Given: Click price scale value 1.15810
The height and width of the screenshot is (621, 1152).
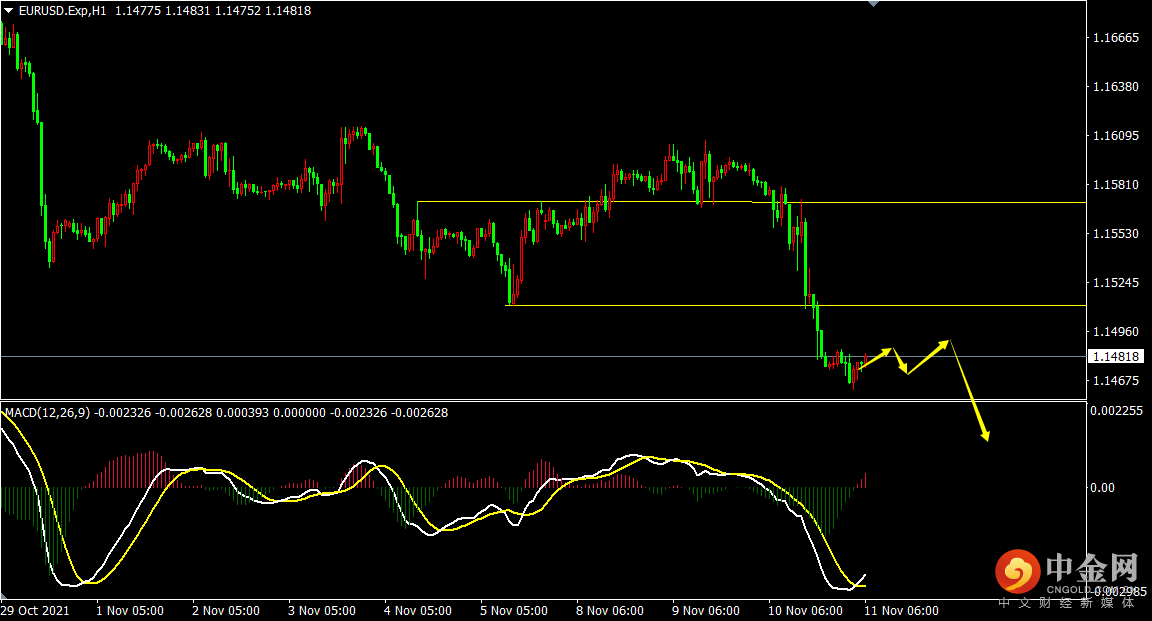Looking at the screenshot, I should coord(1116,184).
